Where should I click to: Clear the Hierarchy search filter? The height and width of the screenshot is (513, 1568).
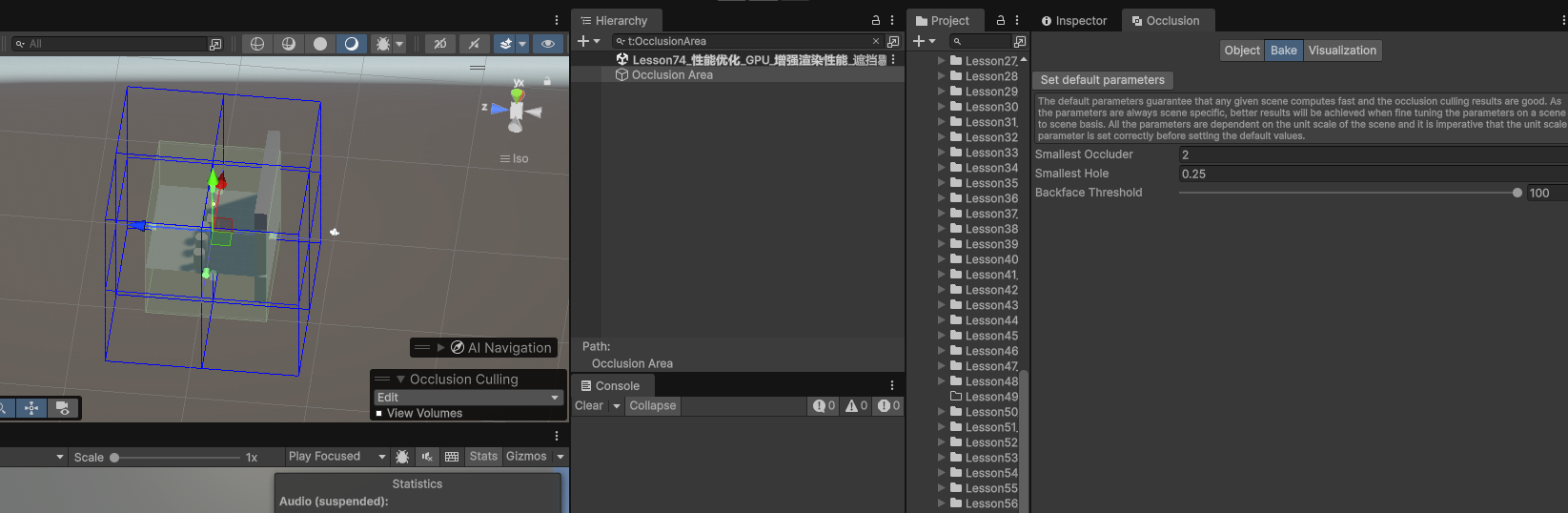(x=876, y=41)
